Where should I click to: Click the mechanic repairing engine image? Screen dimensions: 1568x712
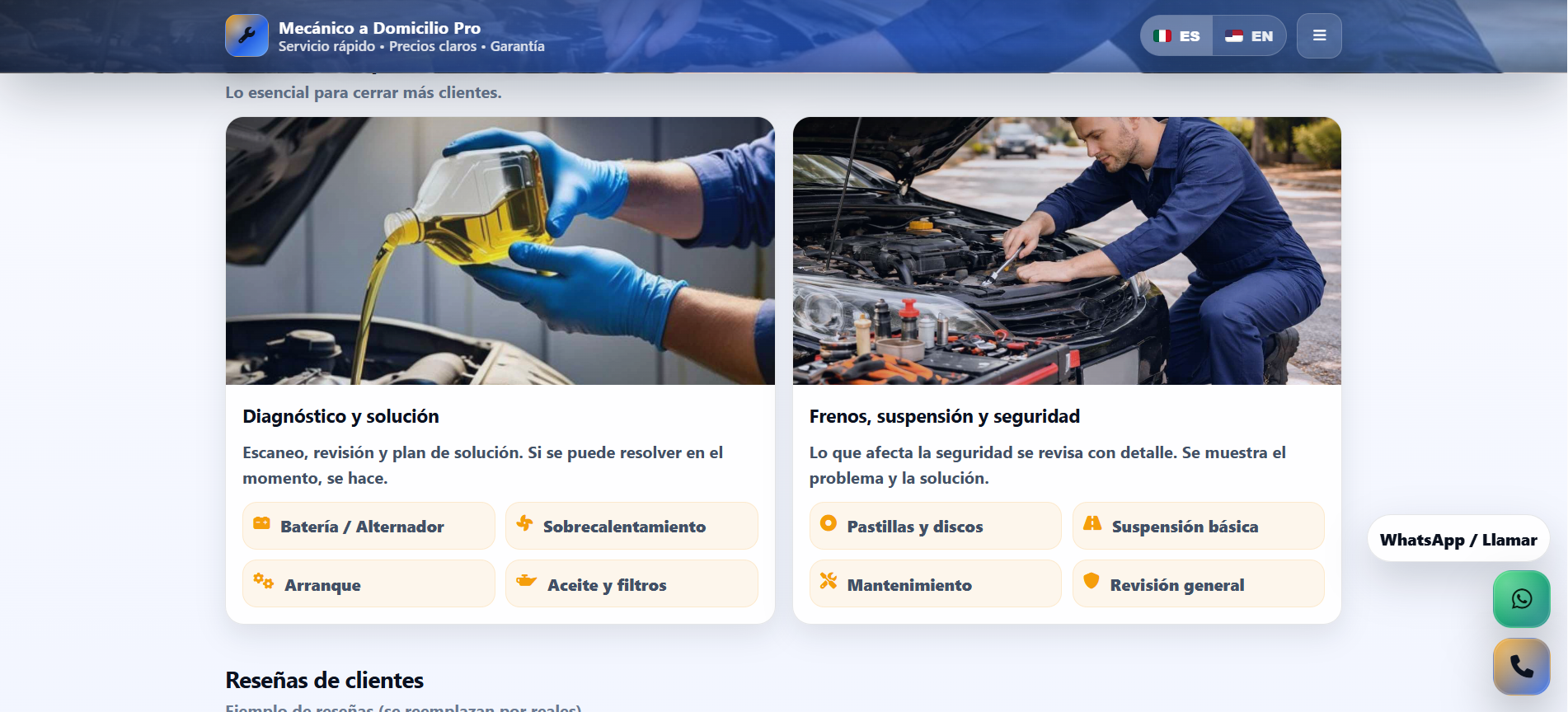coord(1066,251)
